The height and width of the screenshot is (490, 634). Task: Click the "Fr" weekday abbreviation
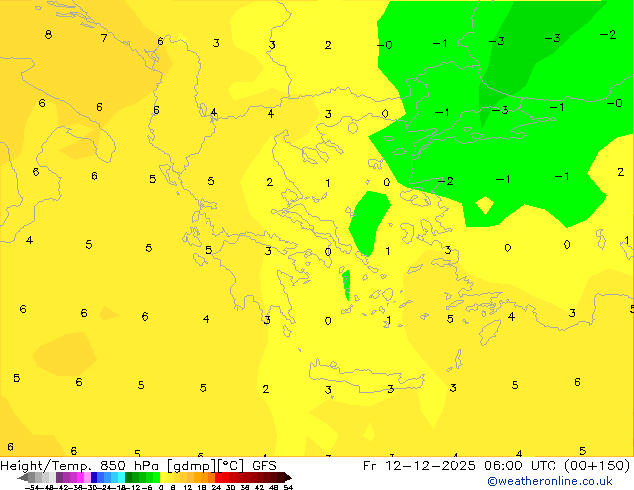pyautogui.click(x=370, y=465)
